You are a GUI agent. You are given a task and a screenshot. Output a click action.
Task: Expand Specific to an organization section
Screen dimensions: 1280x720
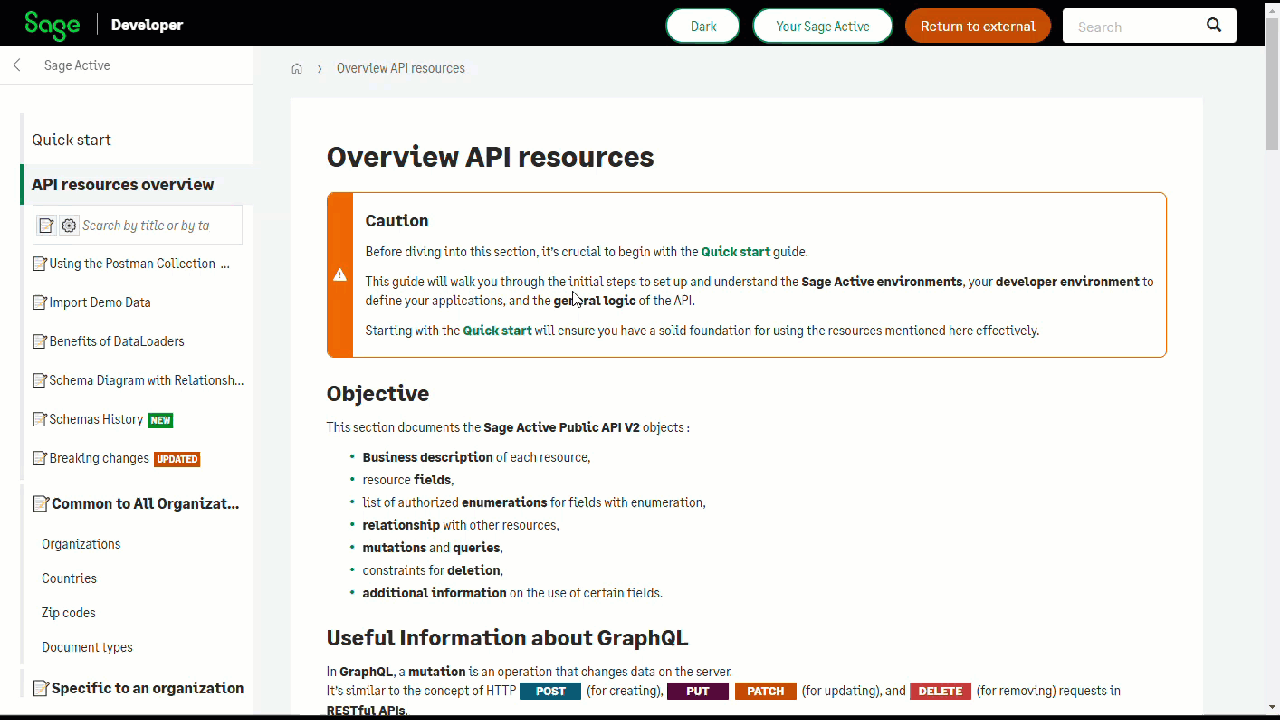pos(148,688)
